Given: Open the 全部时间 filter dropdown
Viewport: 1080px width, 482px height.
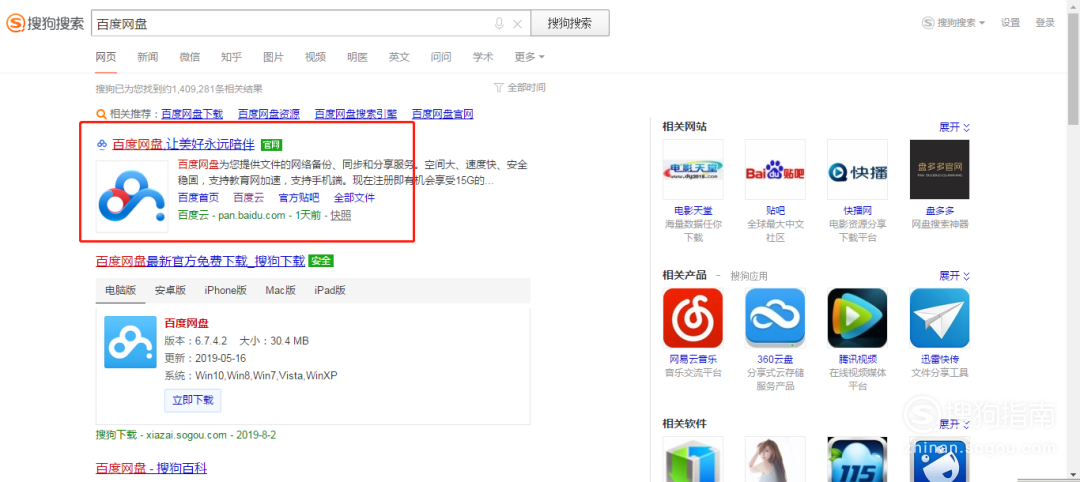Looking at the screenshot, I should 520,88.
